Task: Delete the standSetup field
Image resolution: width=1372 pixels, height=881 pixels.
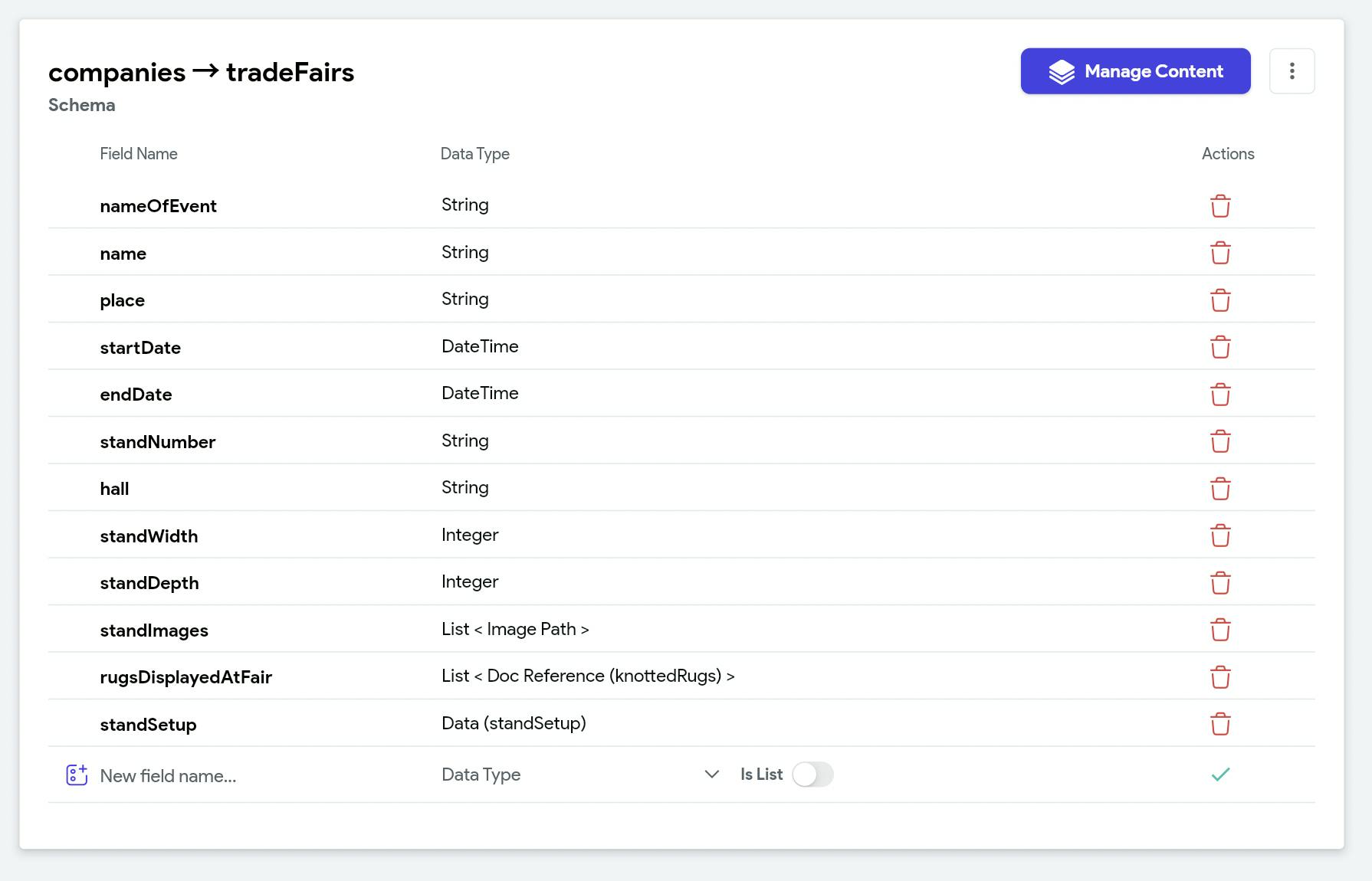Action: pyautogui.click(x=1220, y=724)
